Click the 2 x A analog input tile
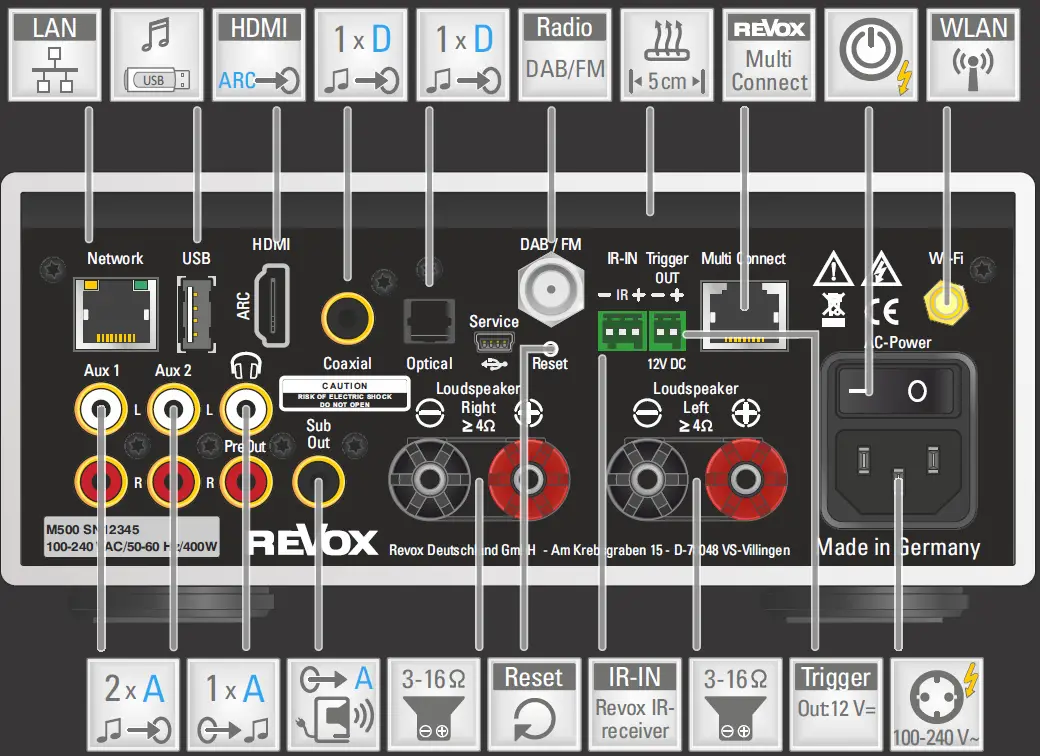 [133, 704]
